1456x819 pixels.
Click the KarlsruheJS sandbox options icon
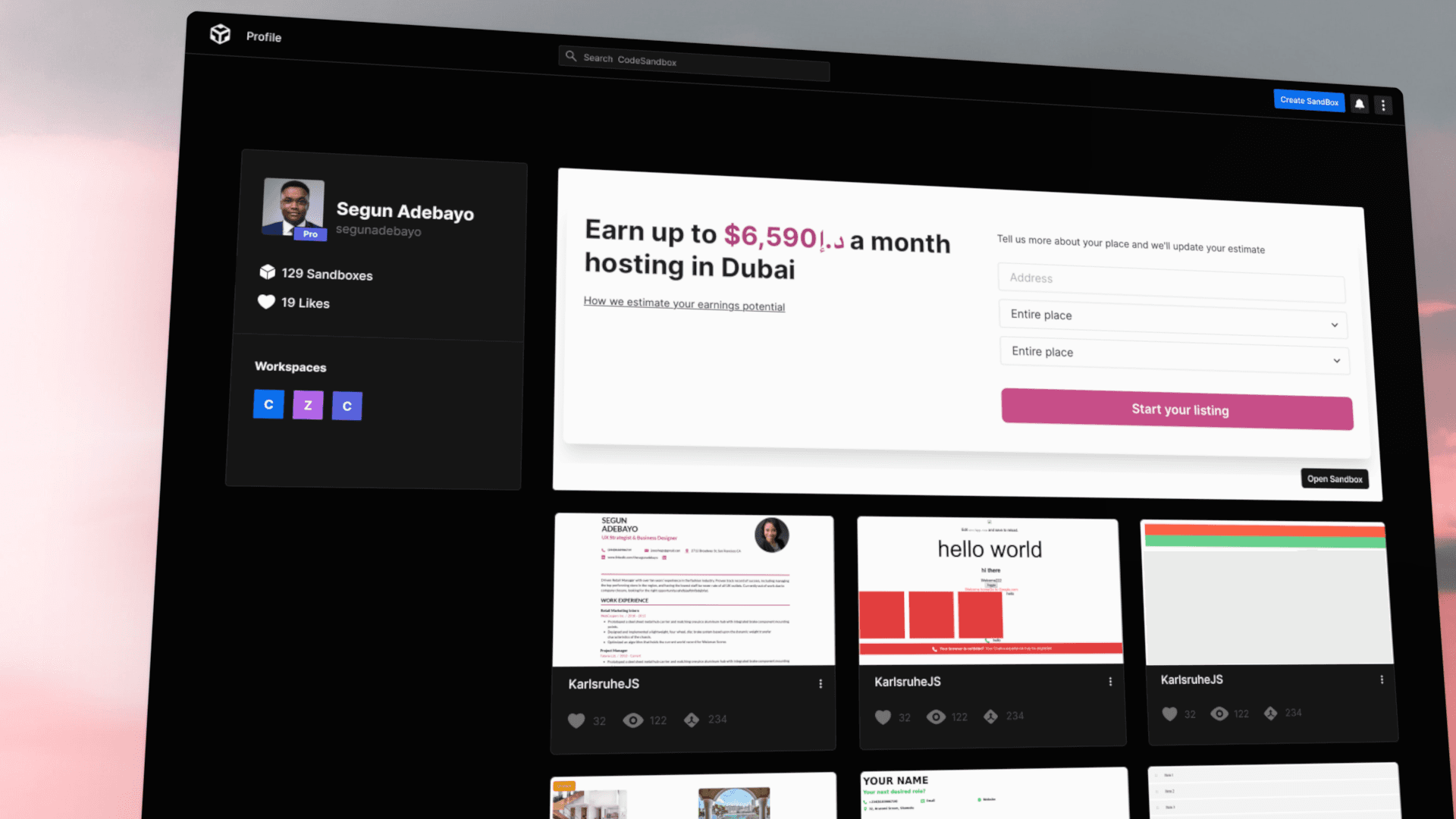[821, 684]
